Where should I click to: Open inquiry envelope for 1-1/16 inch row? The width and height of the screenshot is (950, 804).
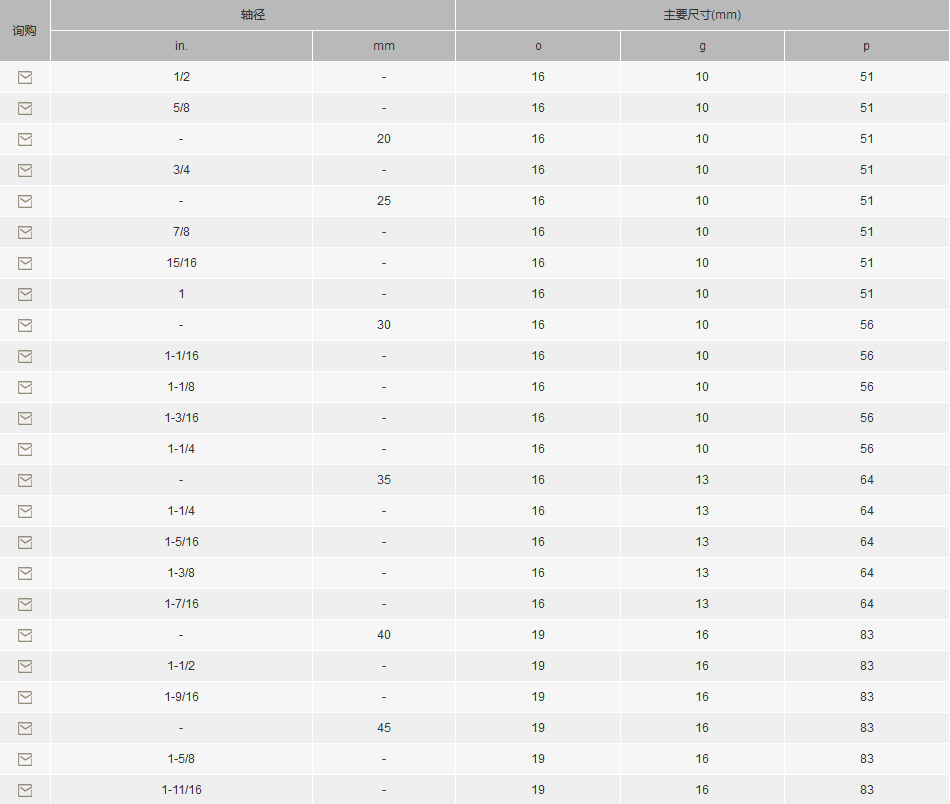tap(25, 356)
